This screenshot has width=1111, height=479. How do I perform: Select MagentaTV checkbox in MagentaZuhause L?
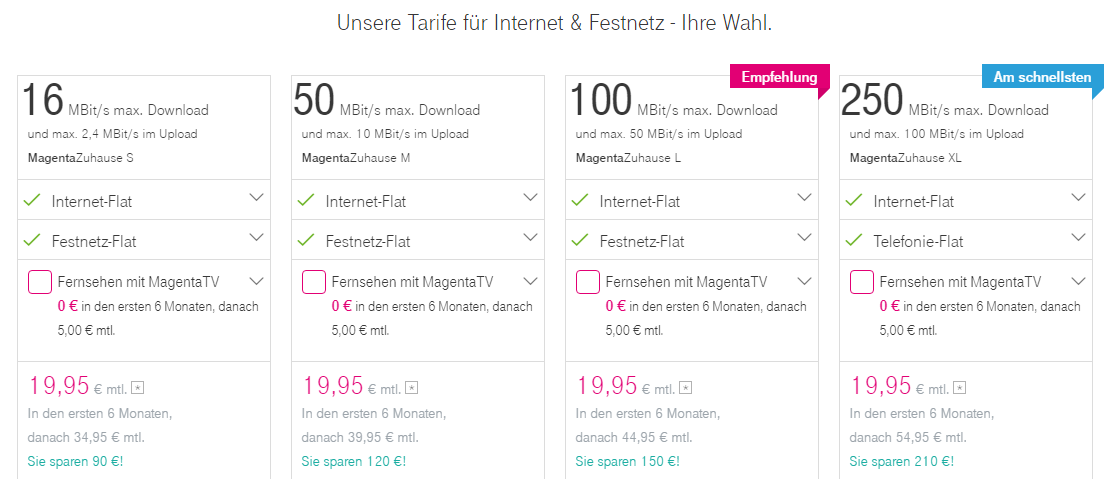click(x=588, y=281)
